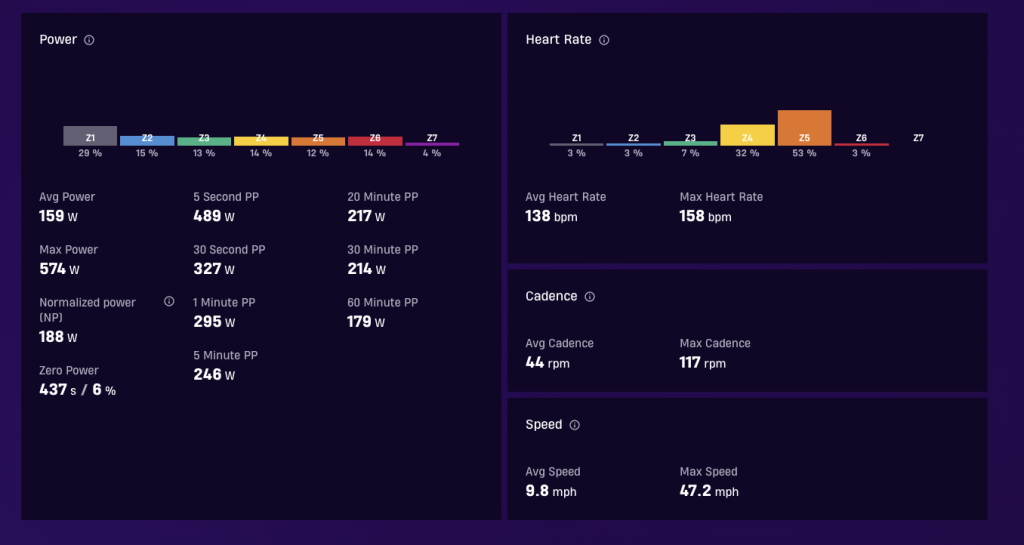Click the Normalized power value 188 W
This screenshot has height=545, width=1024.
pyautogui.click(x=58, y=337)
